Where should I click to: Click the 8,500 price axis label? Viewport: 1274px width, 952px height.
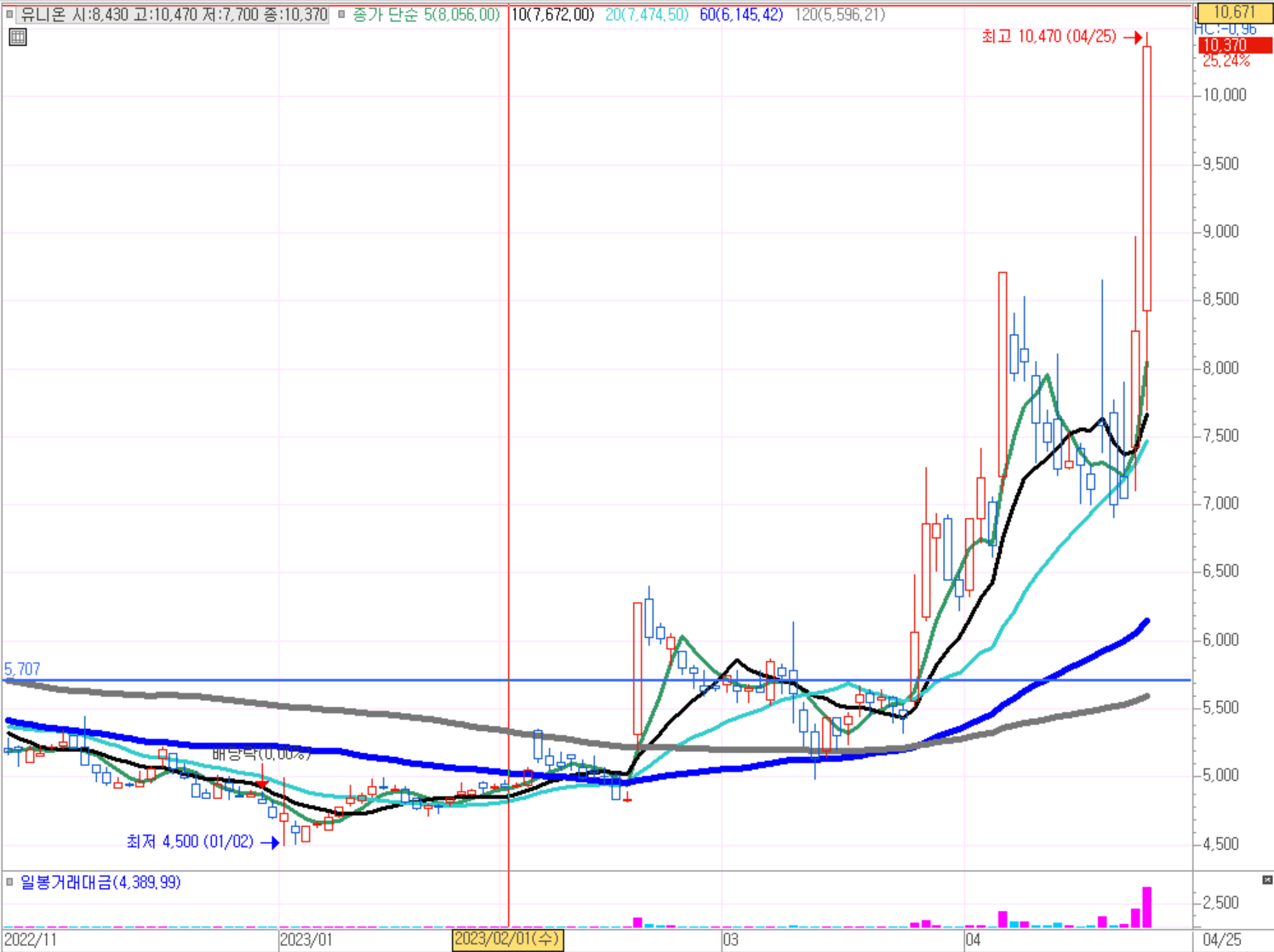pyautogui.click(x=1221, y=299)
